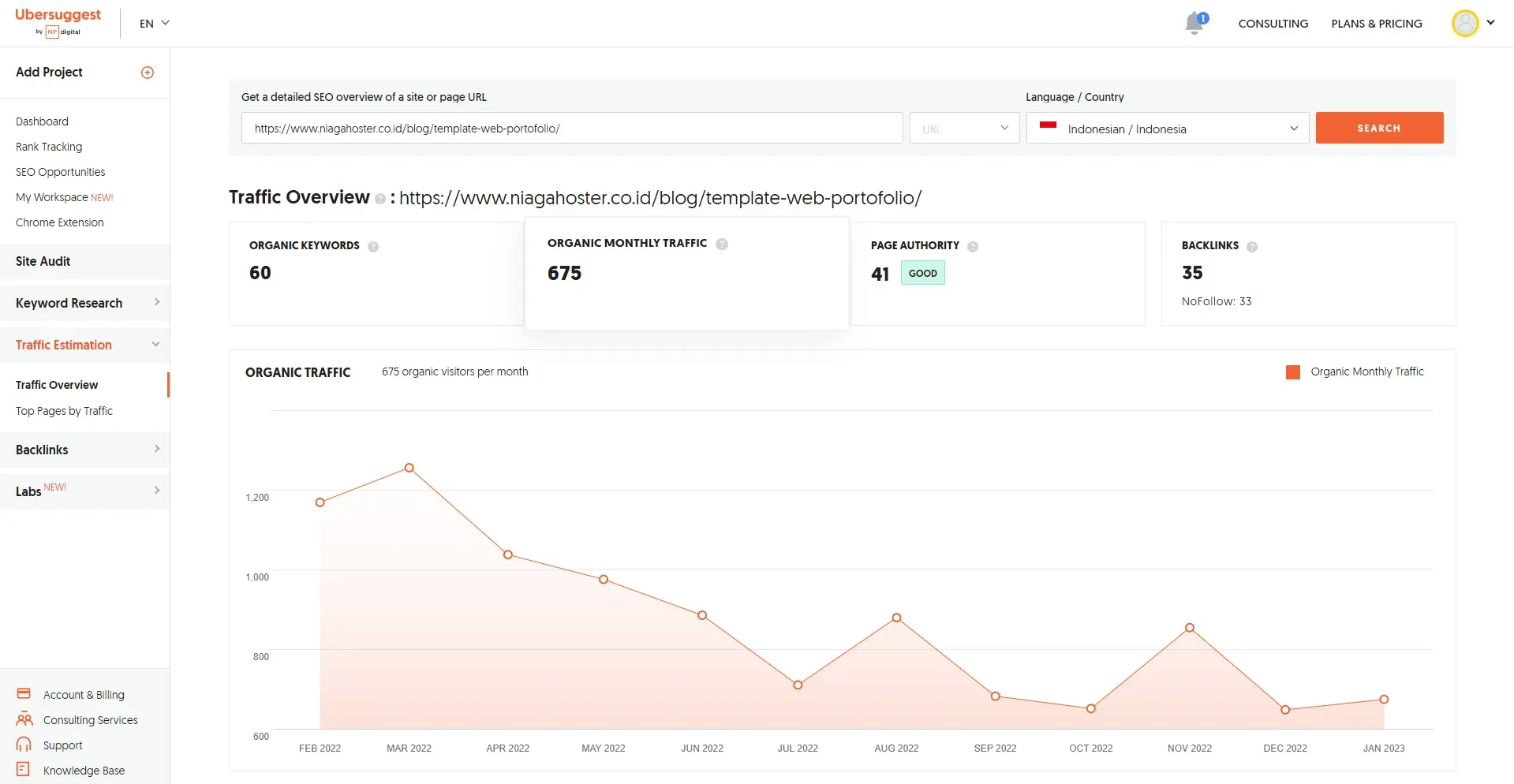Viewport: 1514px width, 784px height.
Task: Open the Indonesian / Indonesia country dropdown
Action: 1167,129
